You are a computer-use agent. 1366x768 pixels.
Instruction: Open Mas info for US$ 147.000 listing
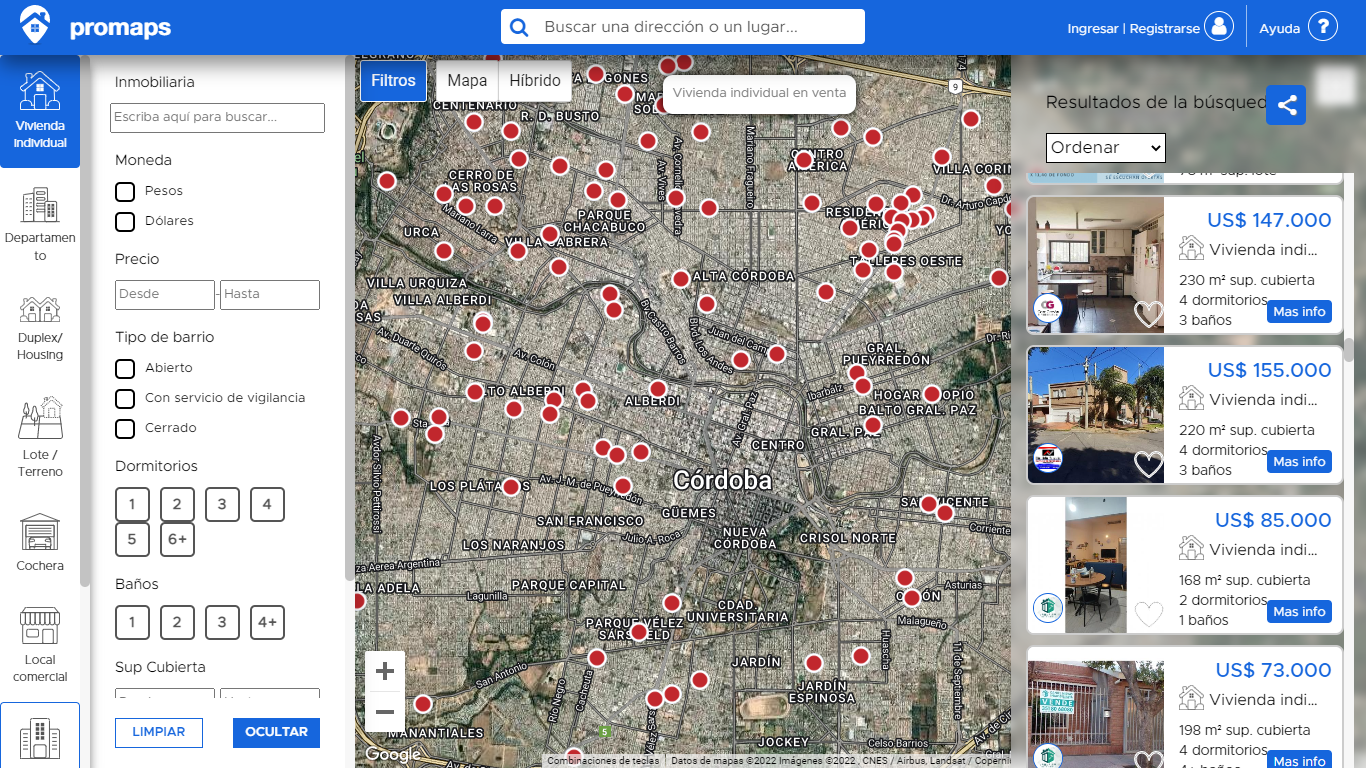(1300, 312)
